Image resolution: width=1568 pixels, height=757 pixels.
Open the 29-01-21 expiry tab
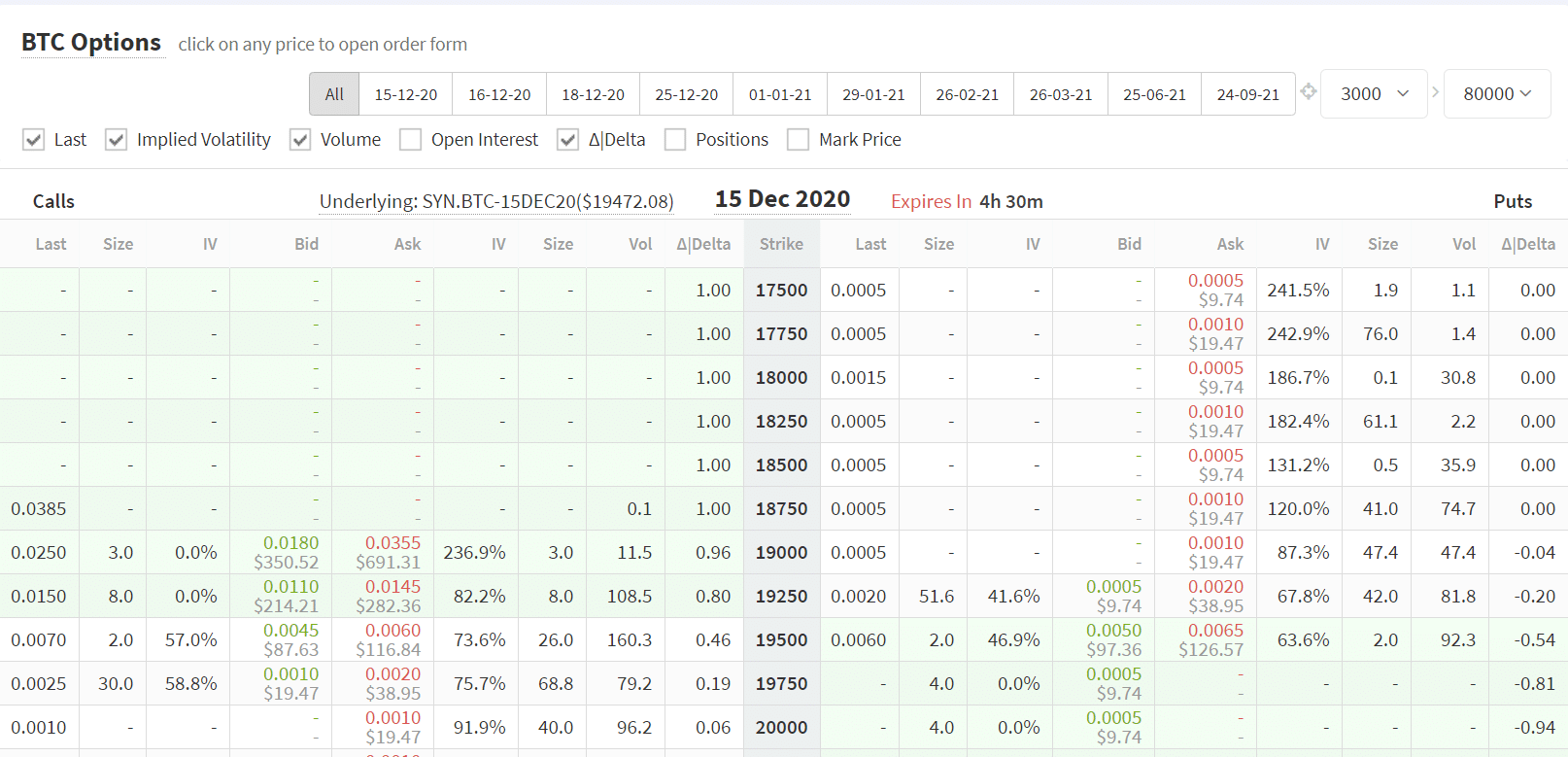click(873, 94)
